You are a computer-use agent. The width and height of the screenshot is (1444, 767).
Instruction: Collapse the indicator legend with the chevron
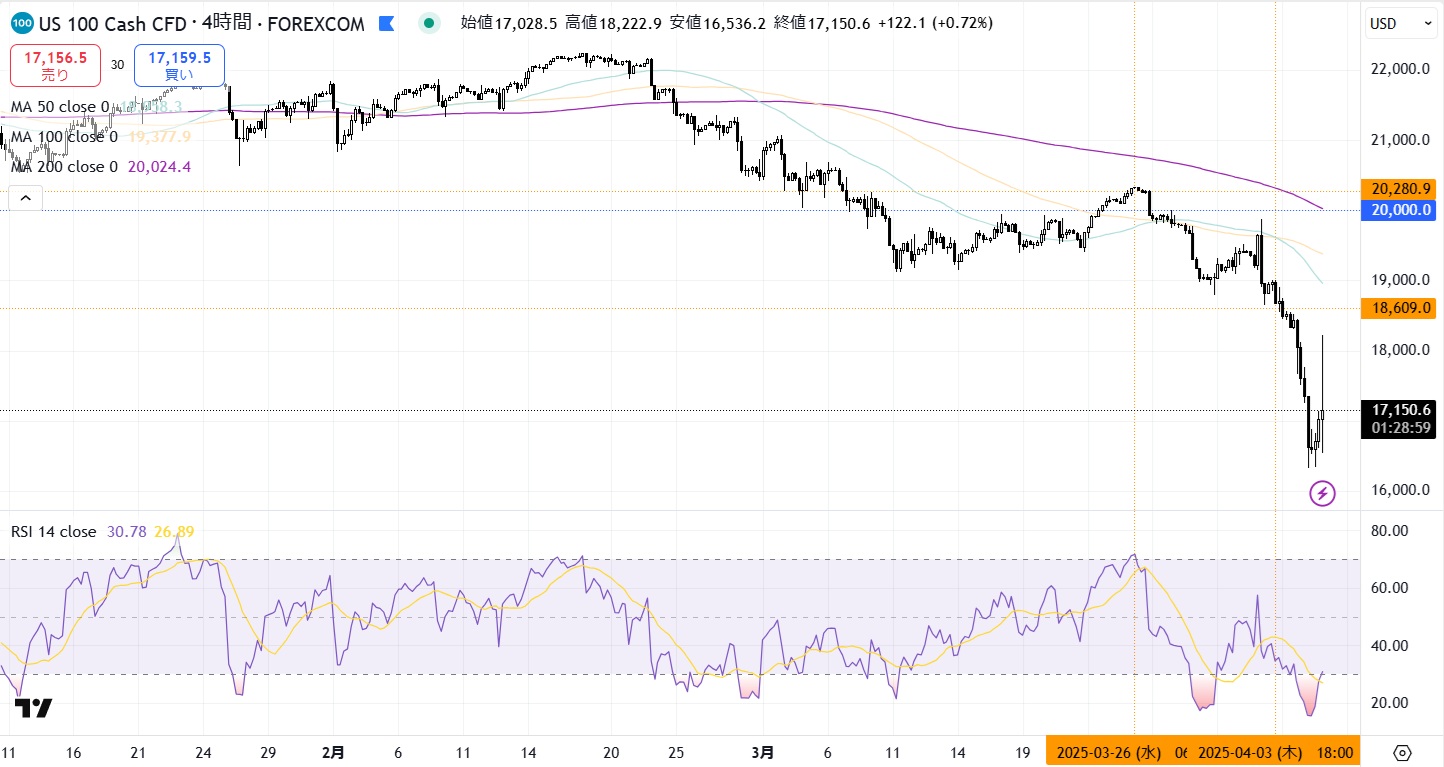tap(25, 198)
